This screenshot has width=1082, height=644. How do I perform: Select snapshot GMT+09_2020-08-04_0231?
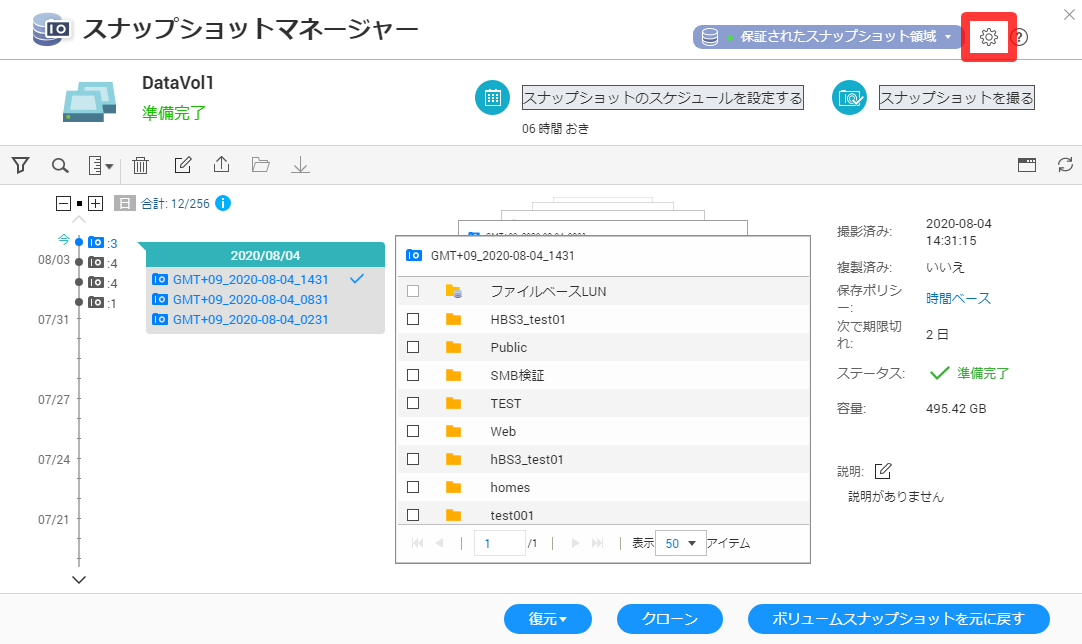[250, 320]
